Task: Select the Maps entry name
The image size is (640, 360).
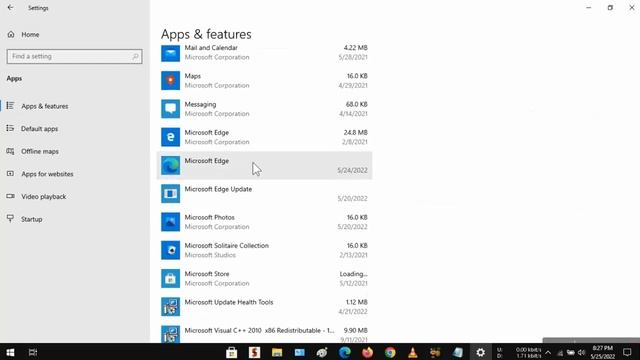Action: [193, 76]
